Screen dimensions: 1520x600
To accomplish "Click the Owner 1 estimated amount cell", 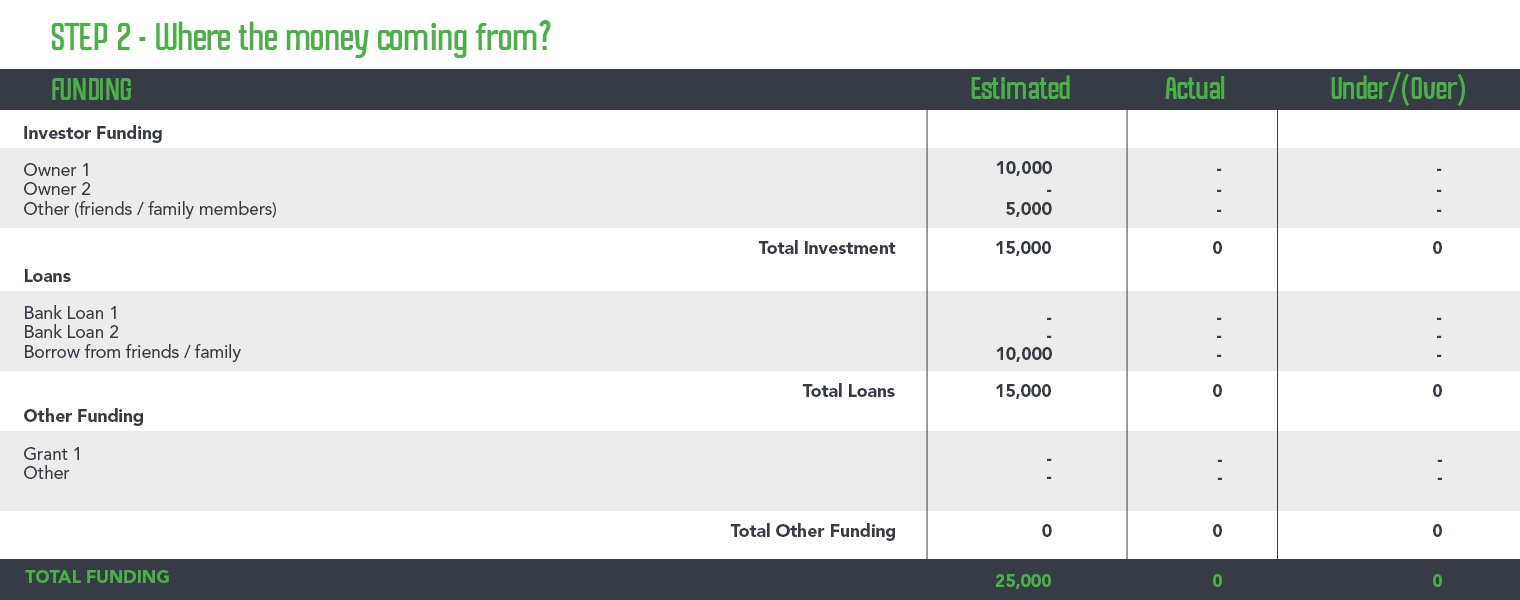I will (1023, 169).
